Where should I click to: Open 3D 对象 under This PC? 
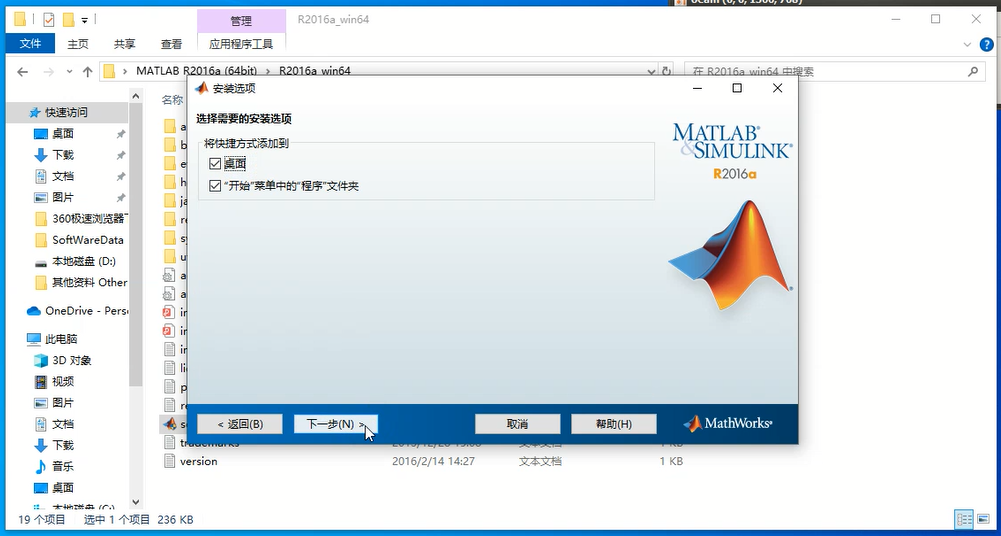point(72,361)
